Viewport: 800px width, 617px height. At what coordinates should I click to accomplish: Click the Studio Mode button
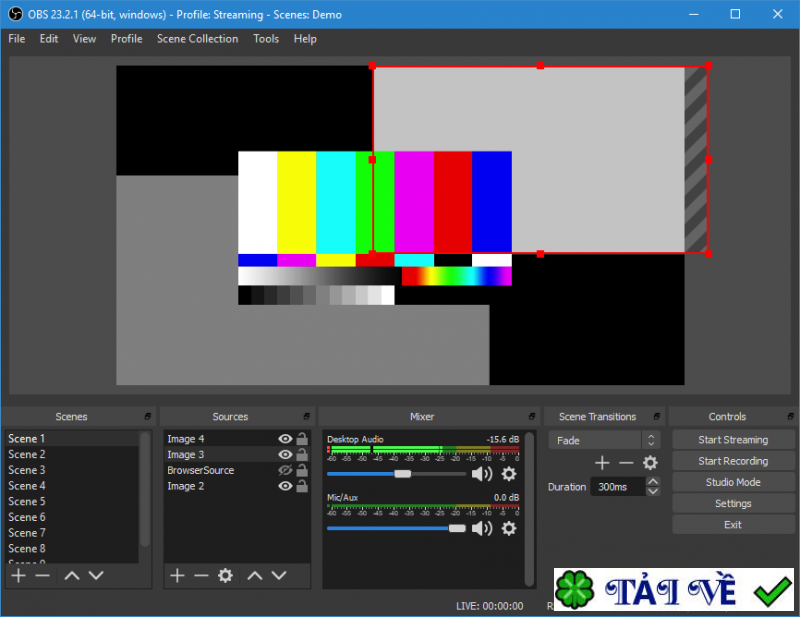pyautogui.click(x=733, y=482)
